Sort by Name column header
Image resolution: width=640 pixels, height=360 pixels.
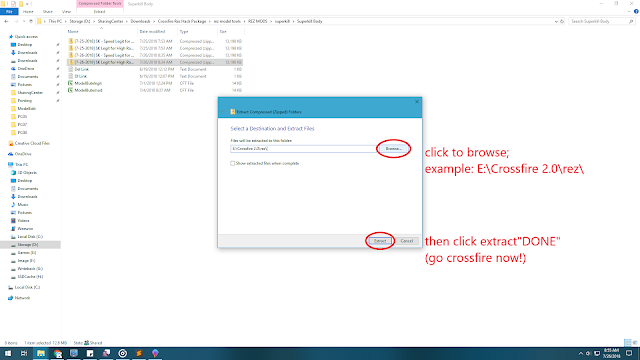101,31
